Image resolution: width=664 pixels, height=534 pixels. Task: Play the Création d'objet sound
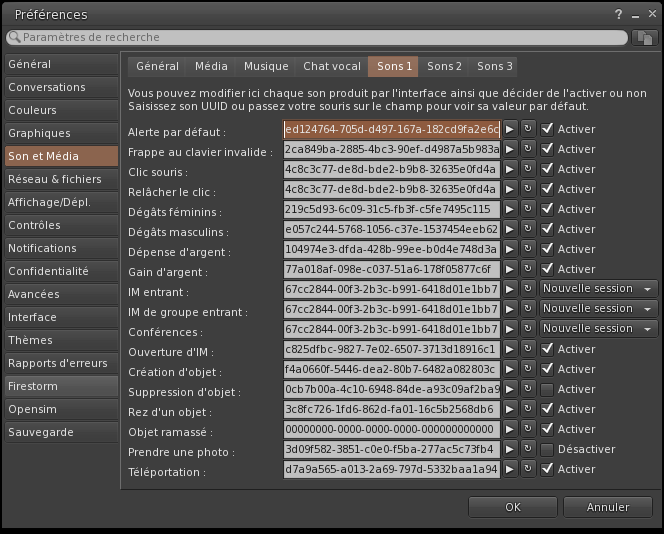click(510, 369)
